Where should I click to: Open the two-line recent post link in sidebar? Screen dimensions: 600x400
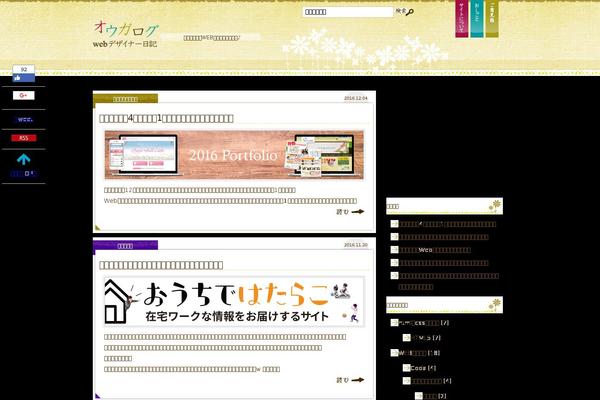pos(448,281)
